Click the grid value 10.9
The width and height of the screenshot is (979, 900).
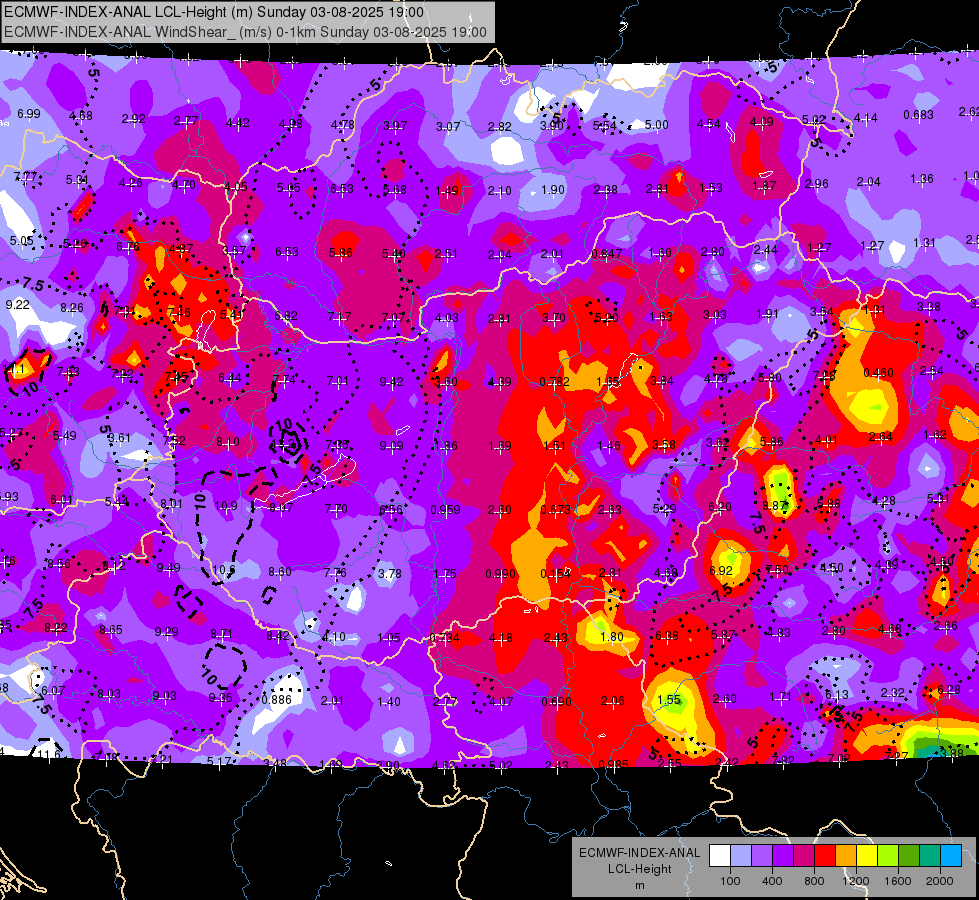(x=225, y=505)
